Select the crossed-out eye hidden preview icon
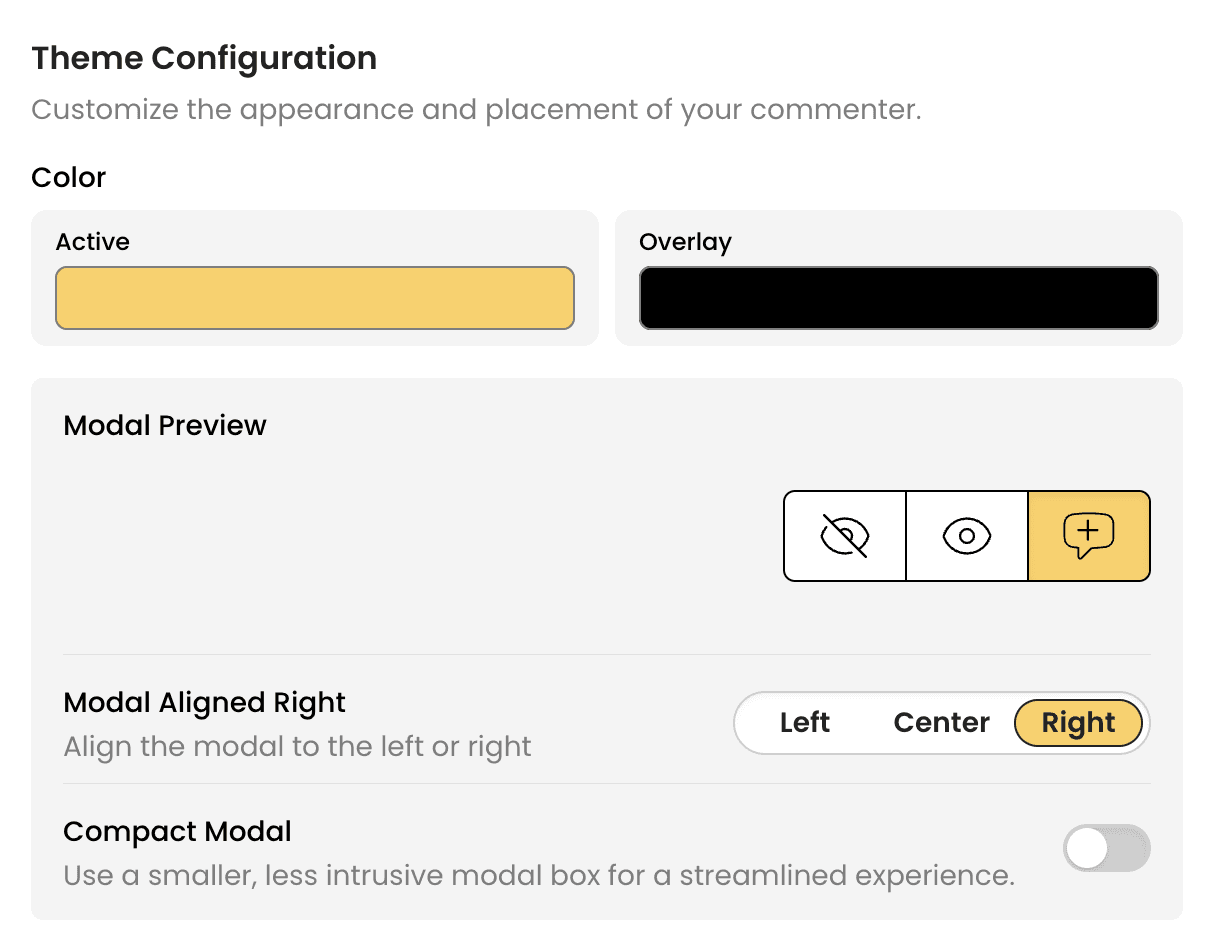The image size is (1216, 950). pyautogui.click(x=844, y=536)
